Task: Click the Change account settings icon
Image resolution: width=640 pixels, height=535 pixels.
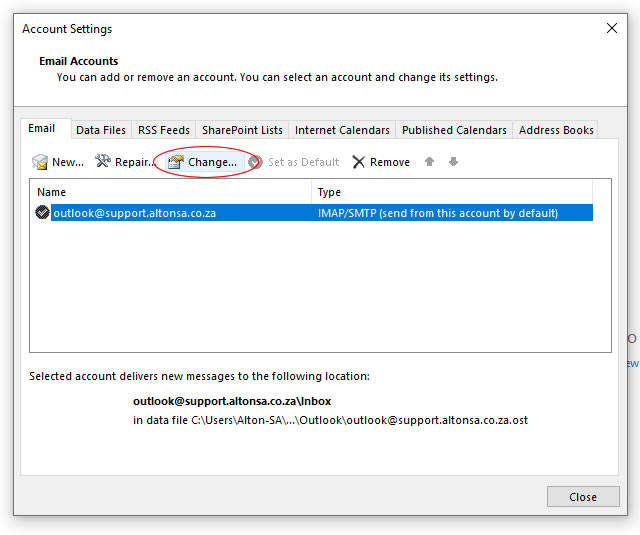Action: [x=176, y=161]
